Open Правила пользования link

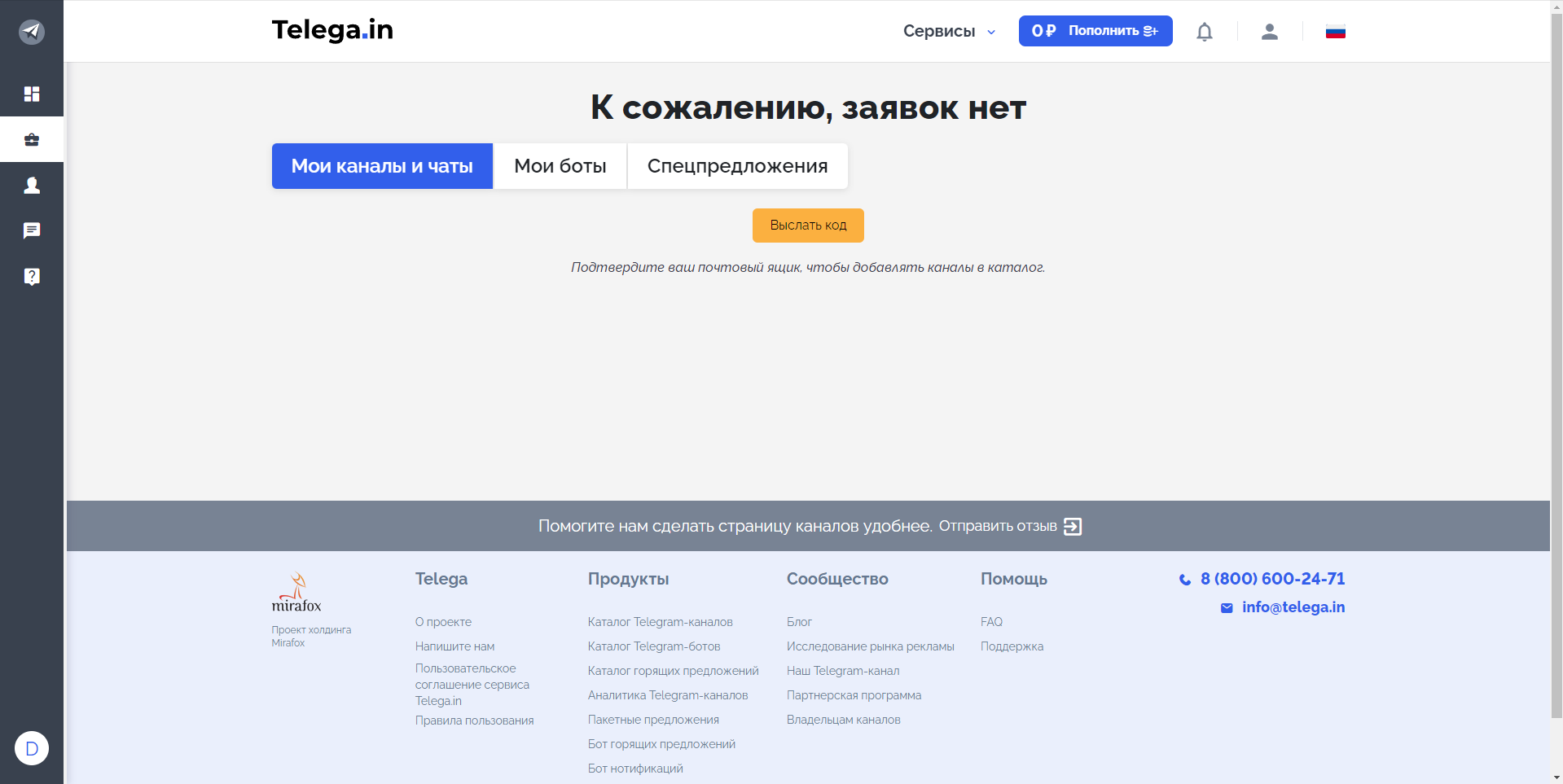click(474, 720)
